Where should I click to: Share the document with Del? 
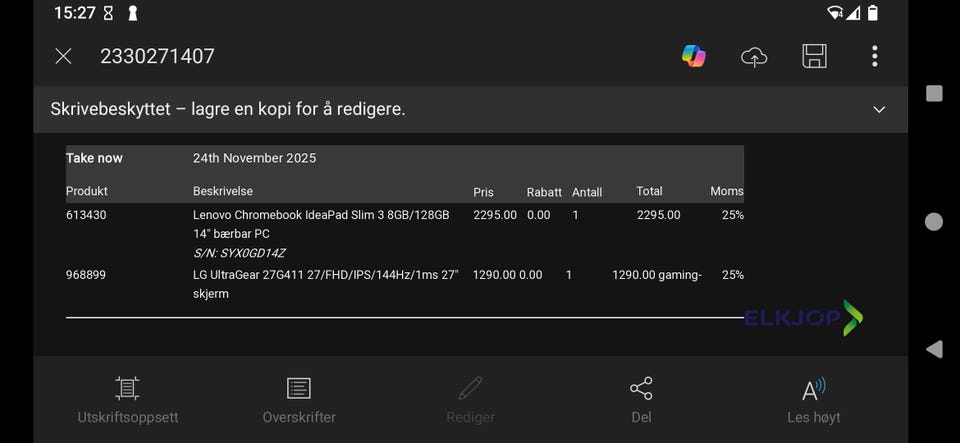pos(641,401)
